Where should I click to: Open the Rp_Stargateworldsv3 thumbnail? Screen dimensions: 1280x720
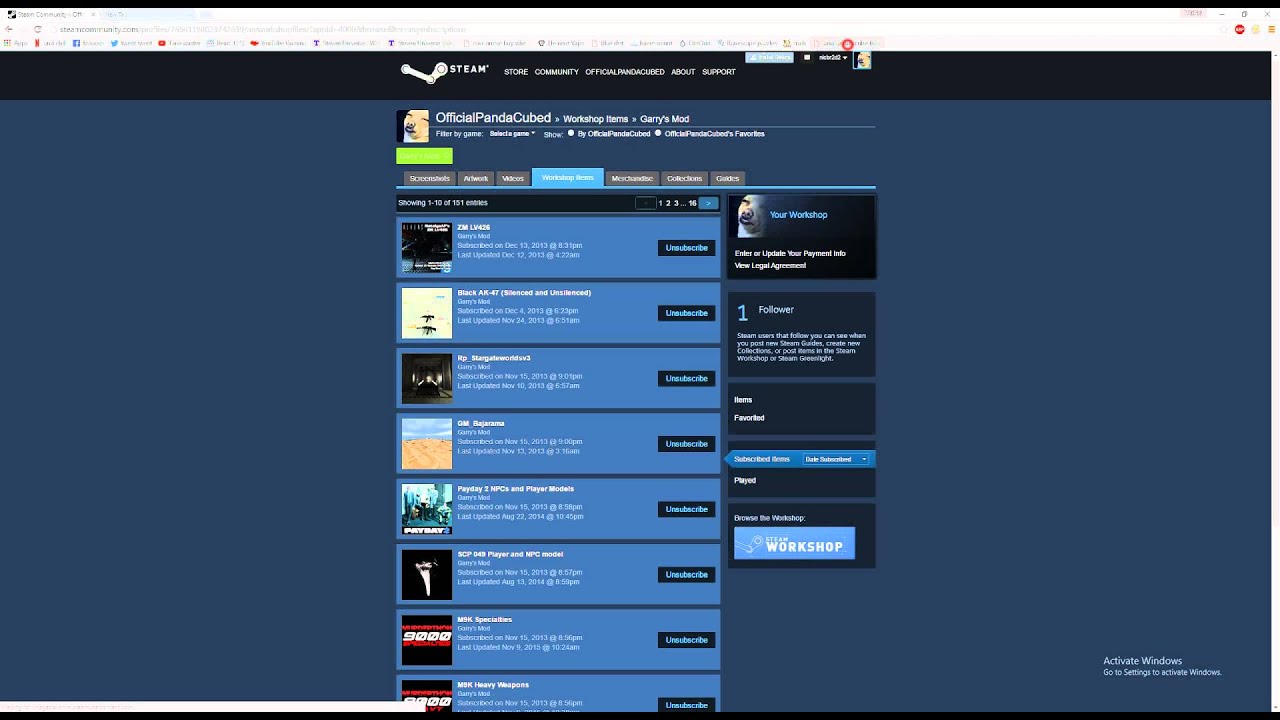(x=427, y=378)
